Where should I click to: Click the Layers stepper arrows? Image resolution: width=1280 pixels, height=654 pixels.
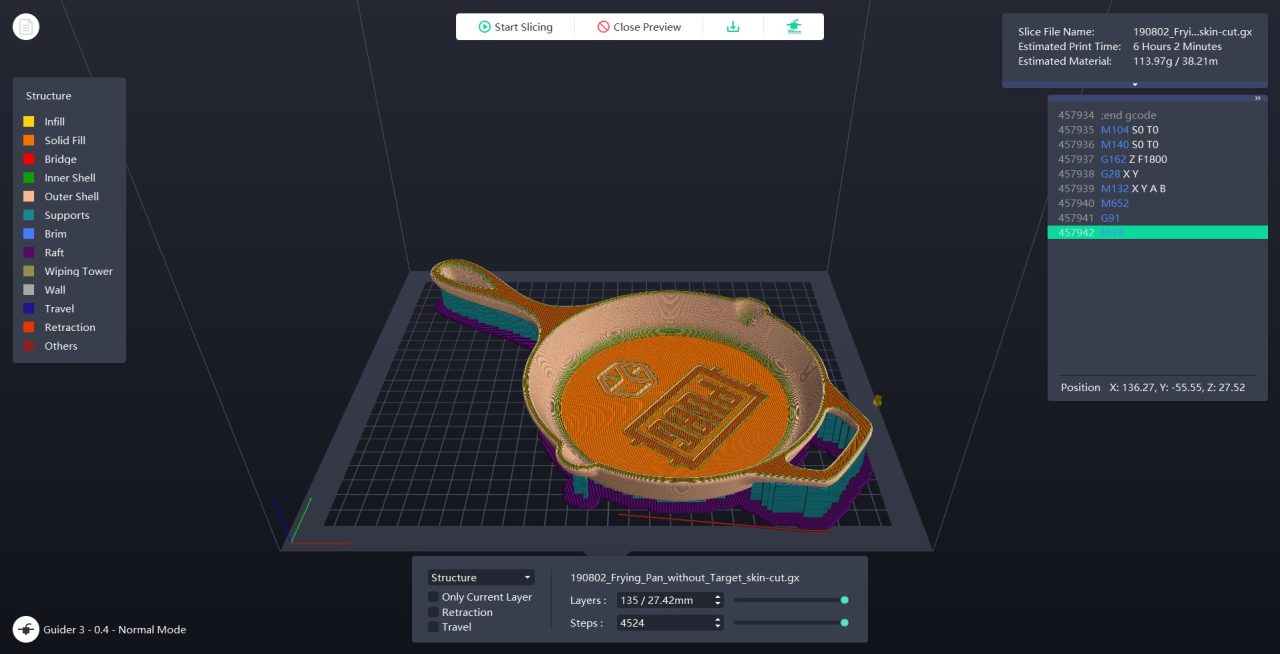point(717,600)
